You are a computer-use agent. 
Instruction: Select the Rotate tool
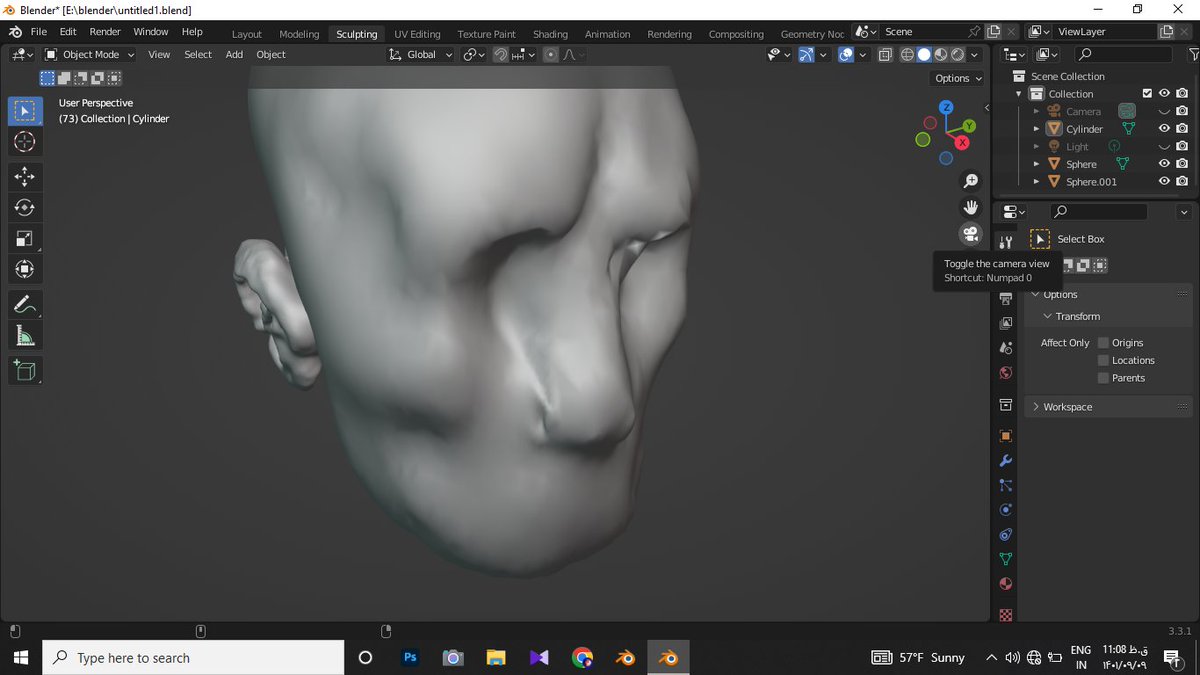pos(25,206)
